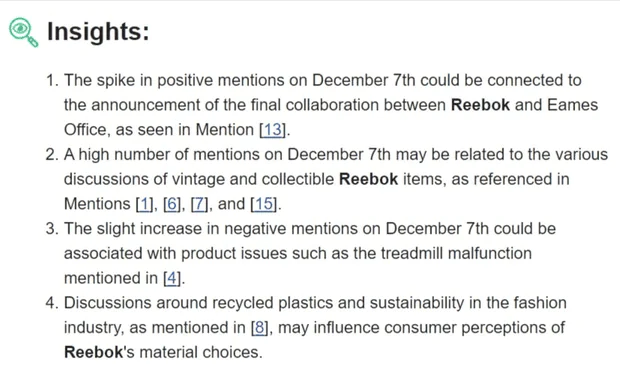The width and height of the screenshot is (620, 377).
Task: Visit the mention [15] reference link
Action: [264, 204]
